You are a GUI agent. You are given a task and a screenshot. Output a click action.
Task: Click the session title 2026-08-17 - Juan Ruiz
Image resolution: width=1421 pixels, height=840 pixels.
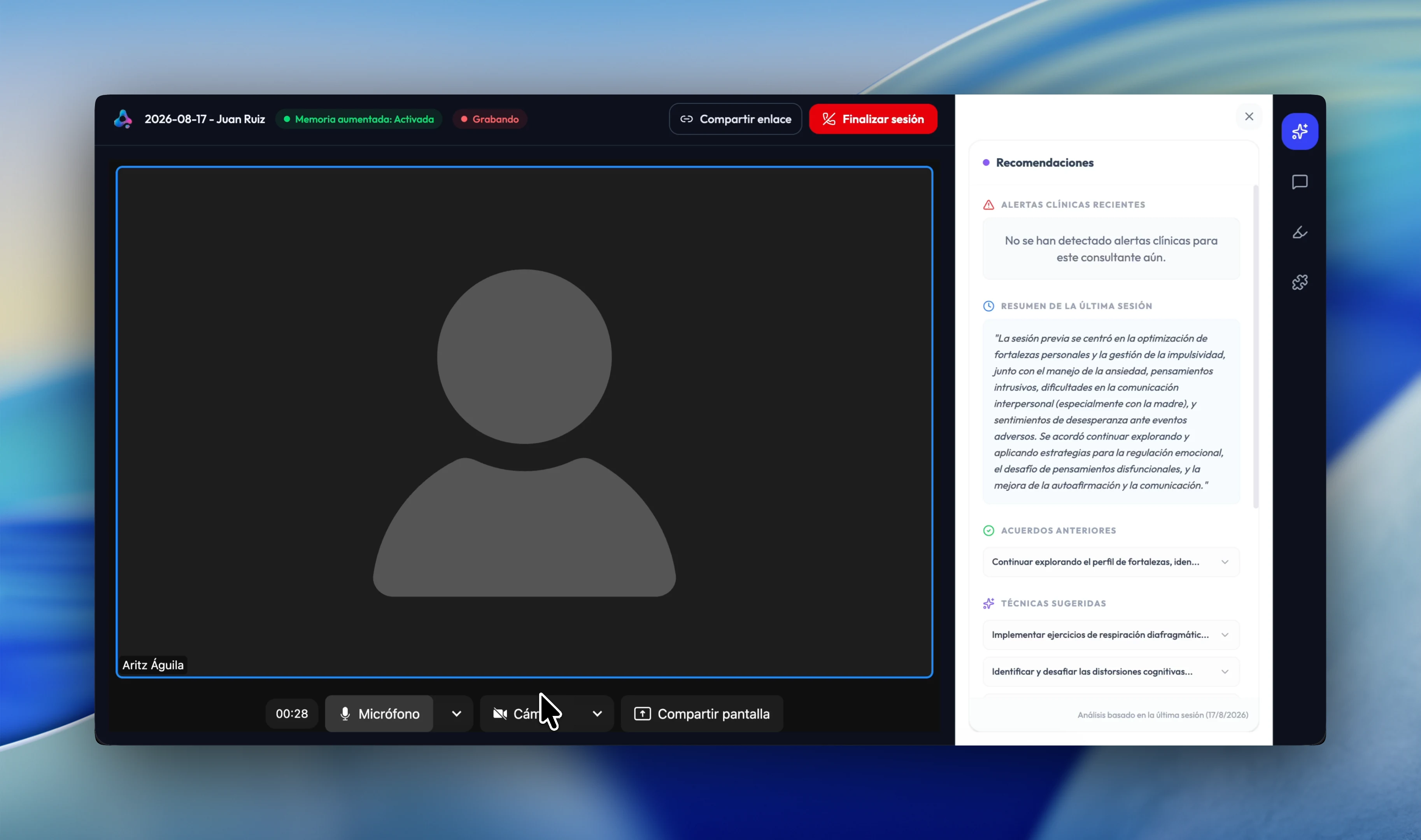[x=205, y=119]
